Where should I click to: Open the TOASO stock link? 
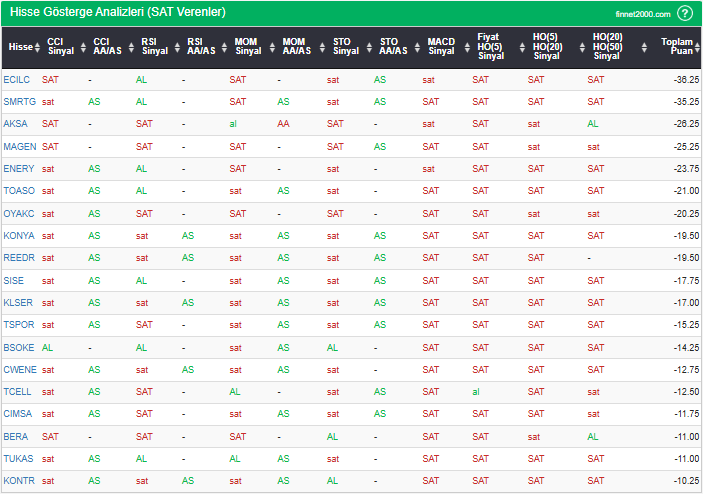pos(19,191)
